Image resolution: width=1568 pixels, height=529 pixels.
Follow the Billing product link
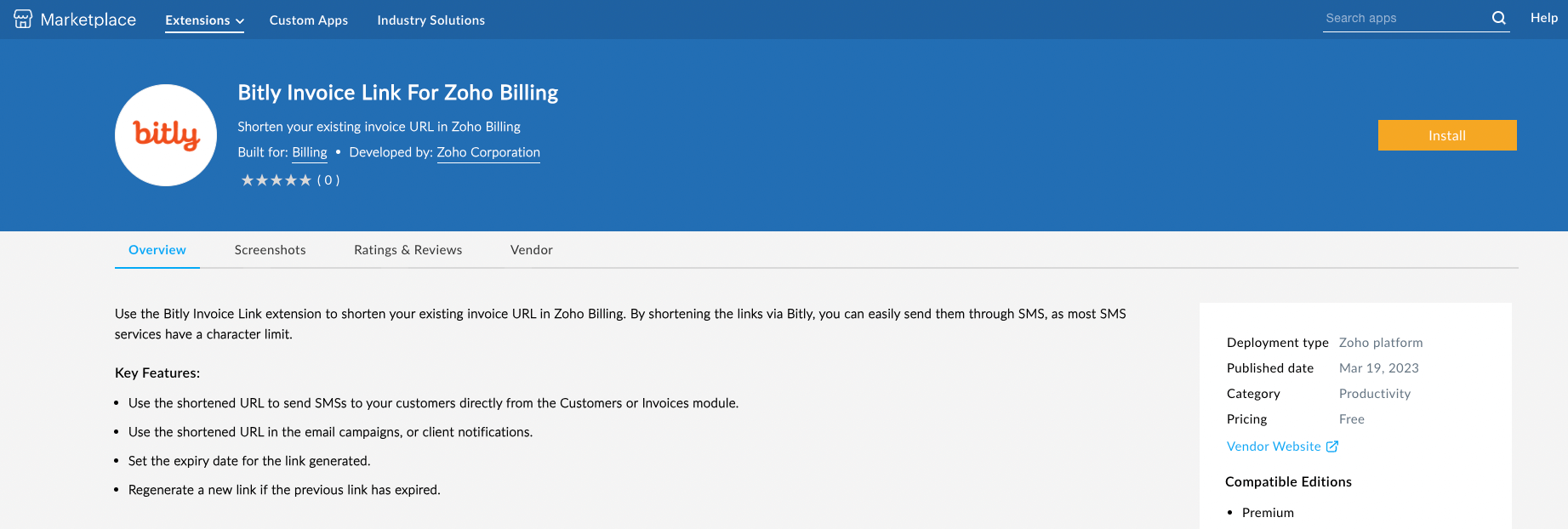point(310,152)
